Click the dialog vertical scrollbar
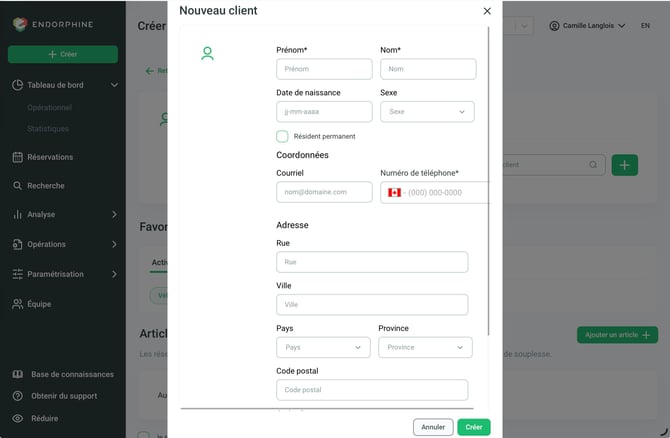 [x=488, y=182]
